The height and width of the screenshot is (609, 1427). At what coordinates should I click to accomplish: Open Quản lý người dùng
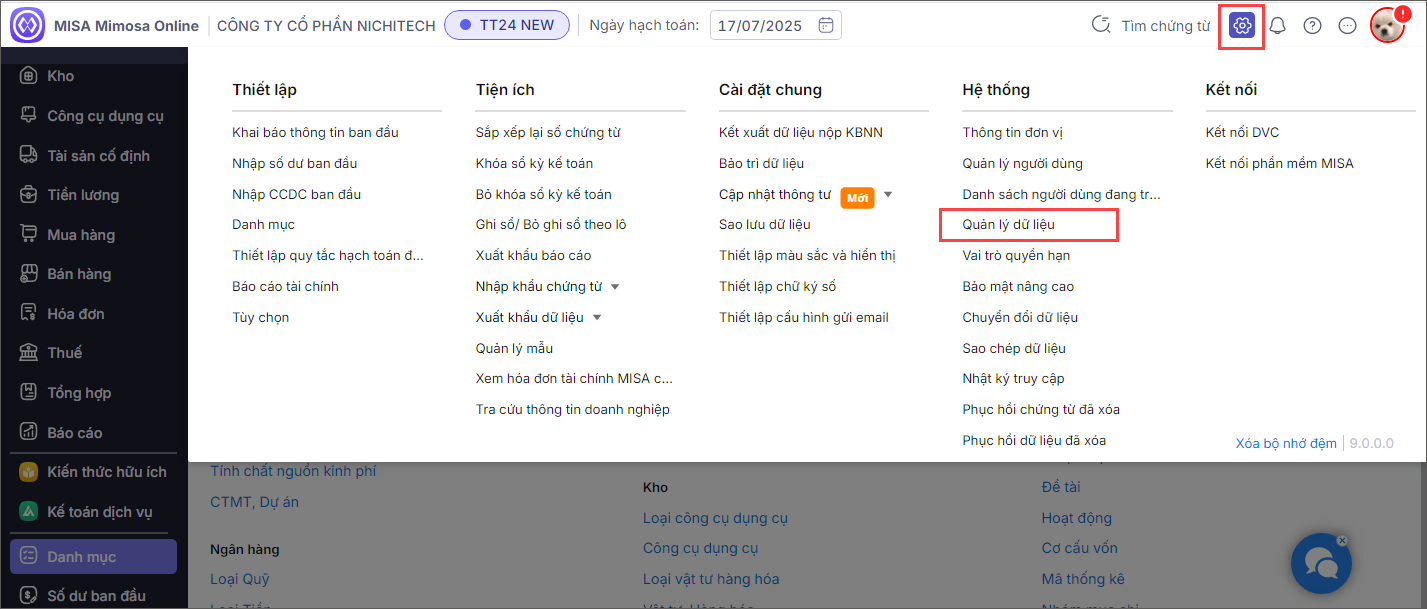(x=1023, y=163)
